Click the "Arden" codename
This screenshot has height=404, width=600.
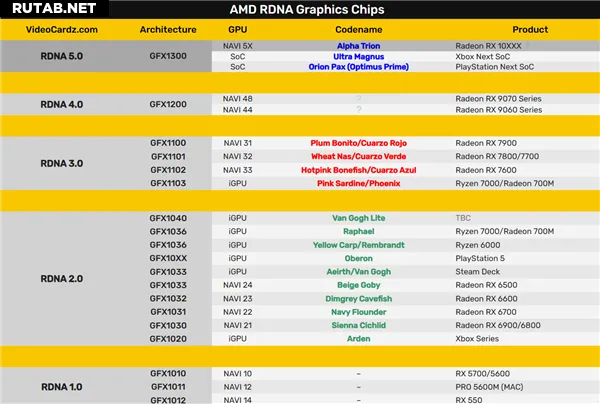click(x=359, y=339)
